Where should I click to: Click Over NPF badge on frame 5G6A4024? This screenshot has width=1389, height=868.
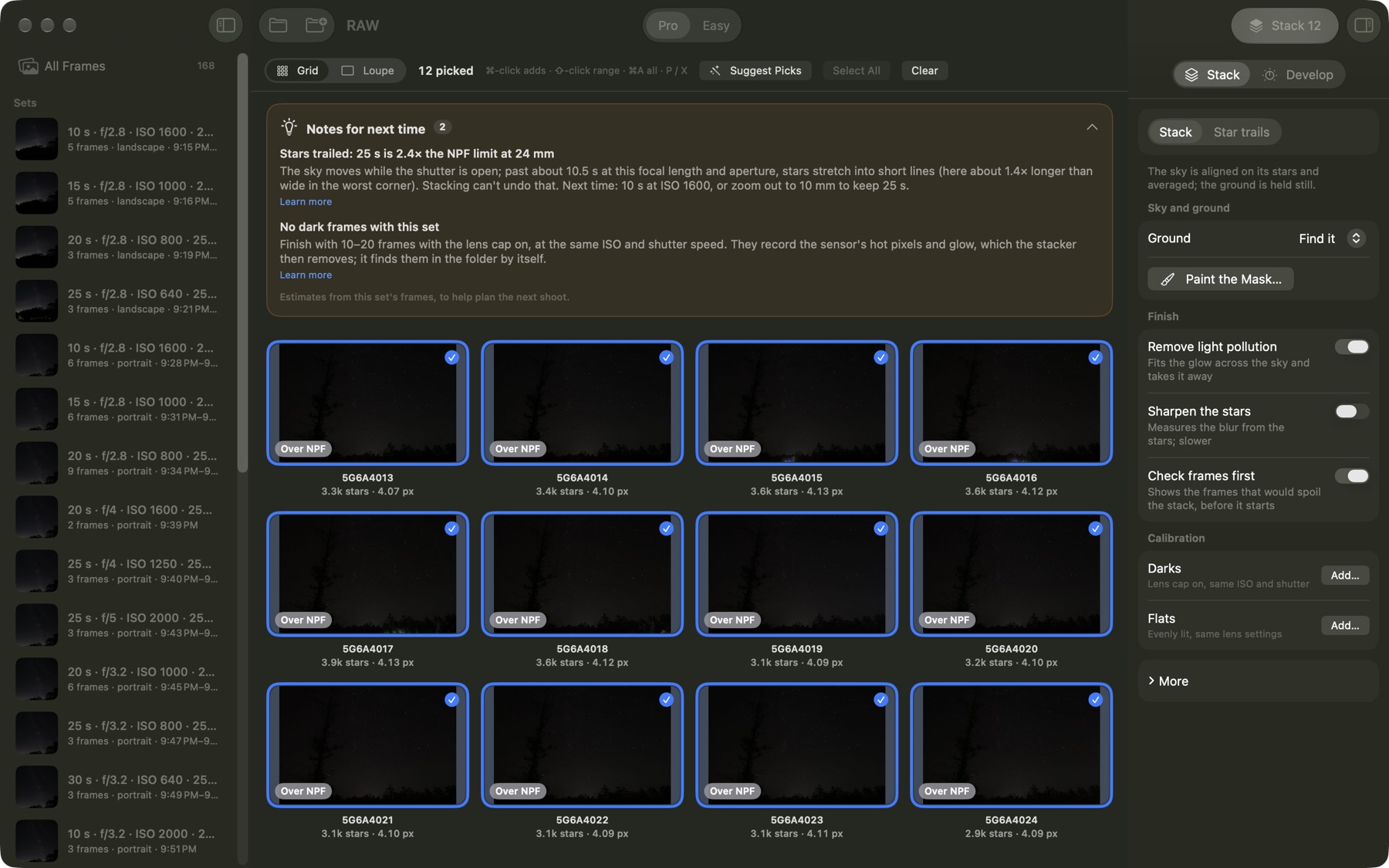pyautogui.click(x=947, y=792)
